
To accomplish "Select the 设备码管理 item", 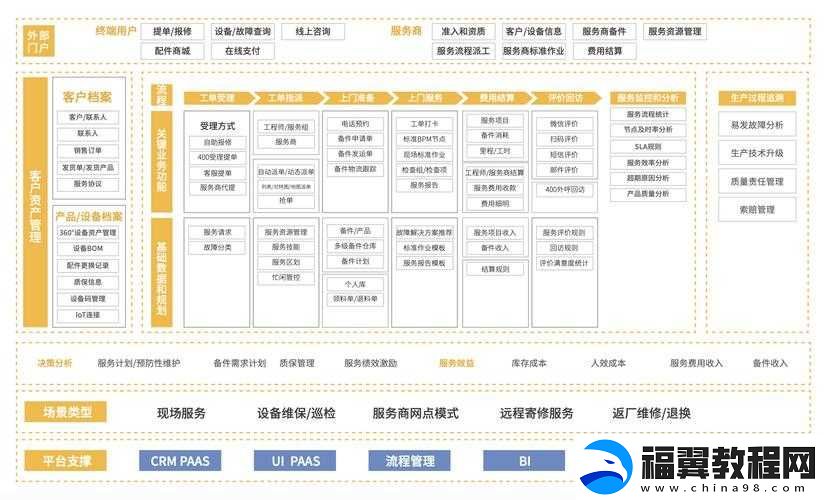I will (87, 299).
